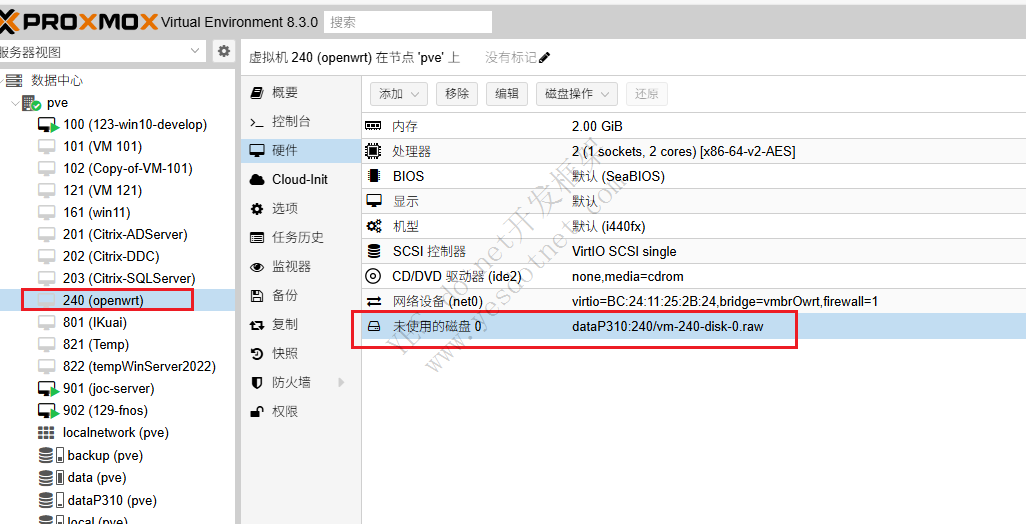Open the Console tab (控制台)
The width and height of the screenshot is (1026, 524).
[x=301, y=122]
